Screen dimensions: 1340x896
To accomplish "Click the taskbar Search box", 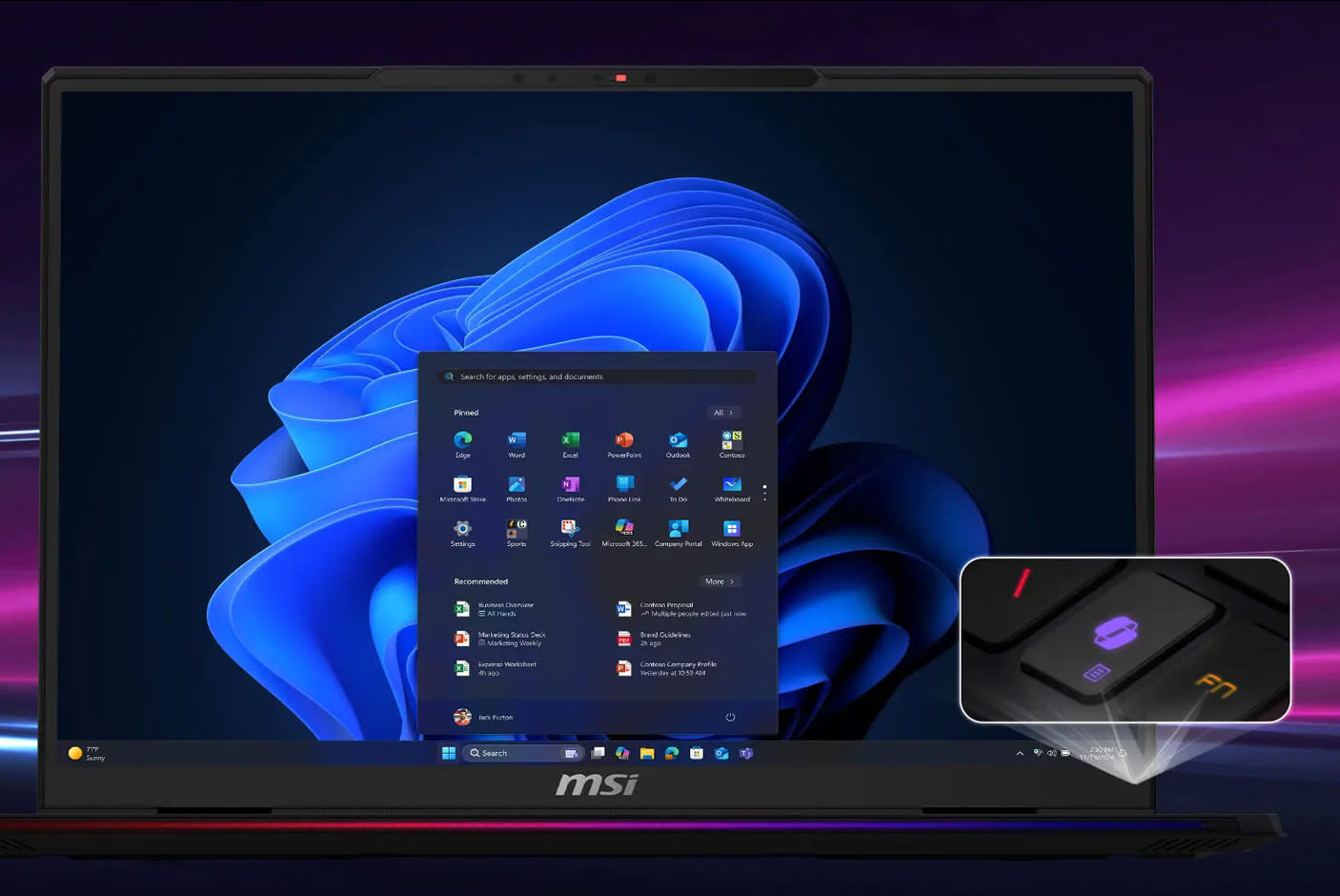I will pyautogui.click(x=523, y=753).
